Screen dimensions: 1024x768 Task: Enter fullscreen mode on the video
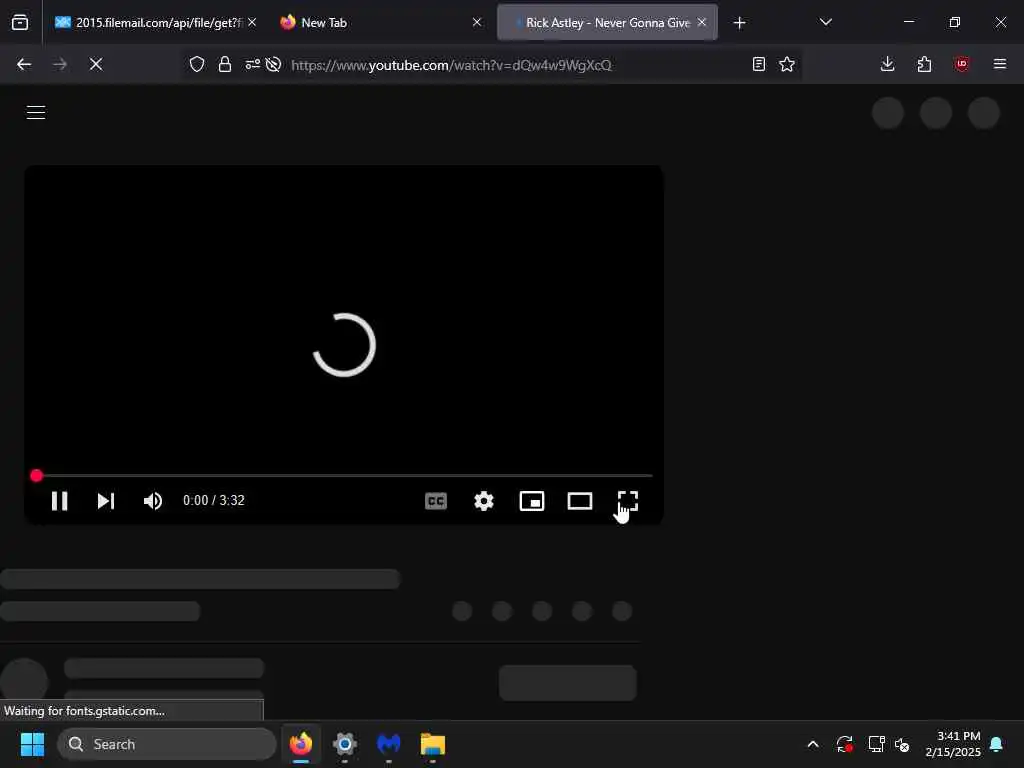coord(628,501)
